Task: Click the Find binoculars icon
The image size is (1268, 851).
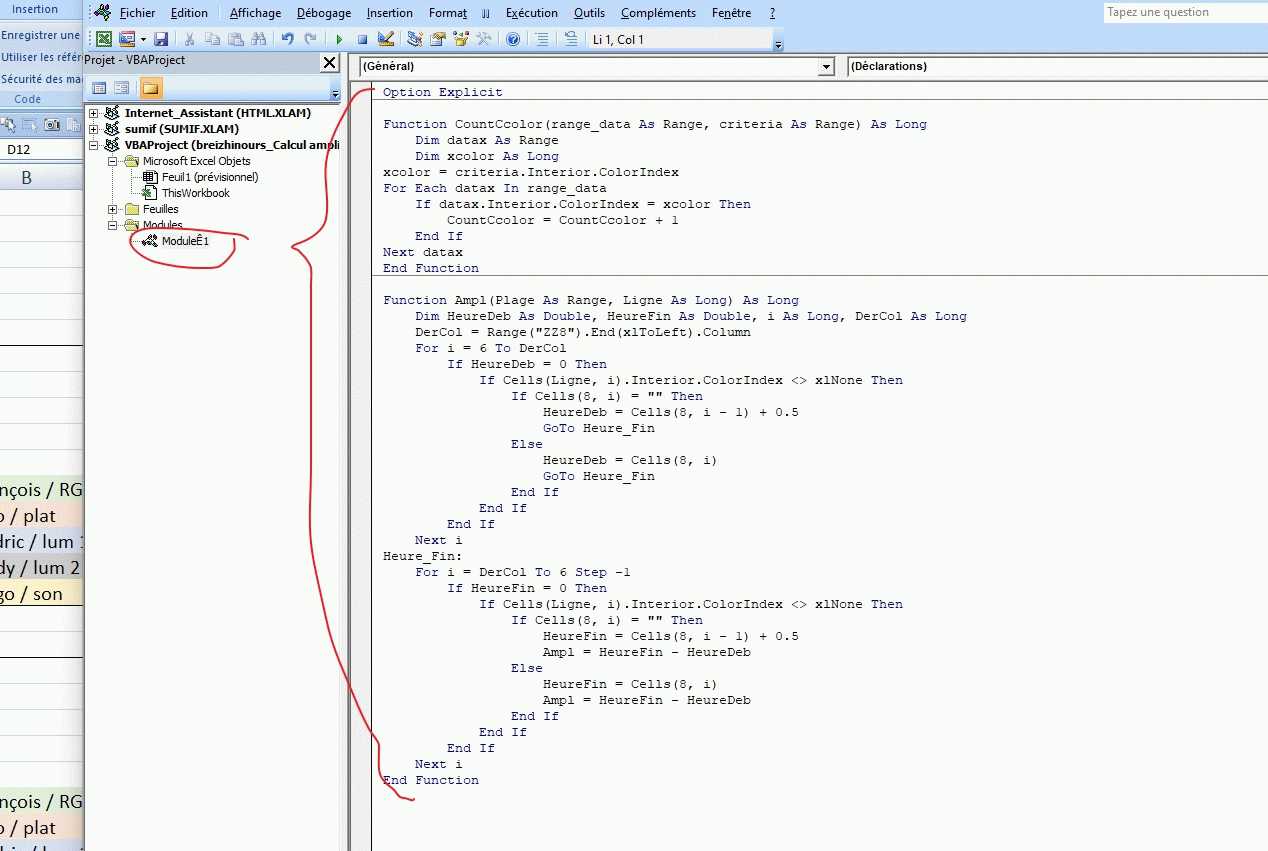Action: pyautogui.click(x=259, y=39)
